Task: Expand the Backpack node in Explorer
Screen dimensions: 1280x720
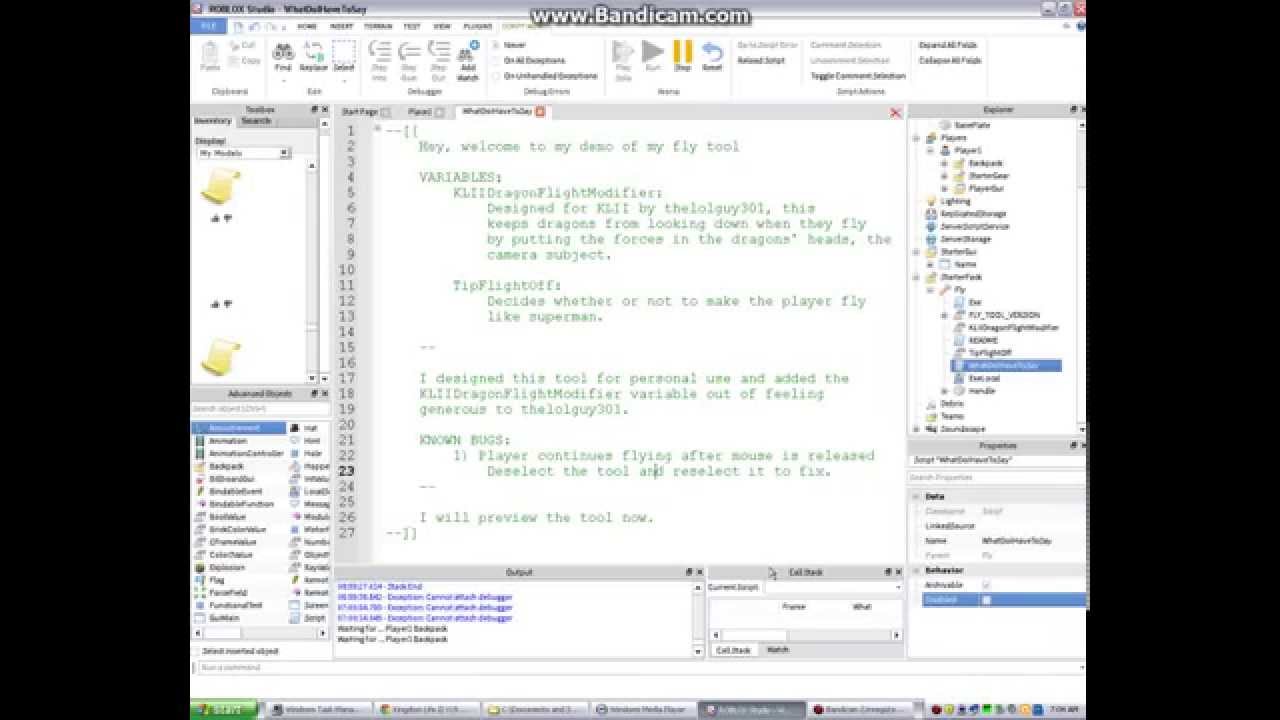Action: 945,163
